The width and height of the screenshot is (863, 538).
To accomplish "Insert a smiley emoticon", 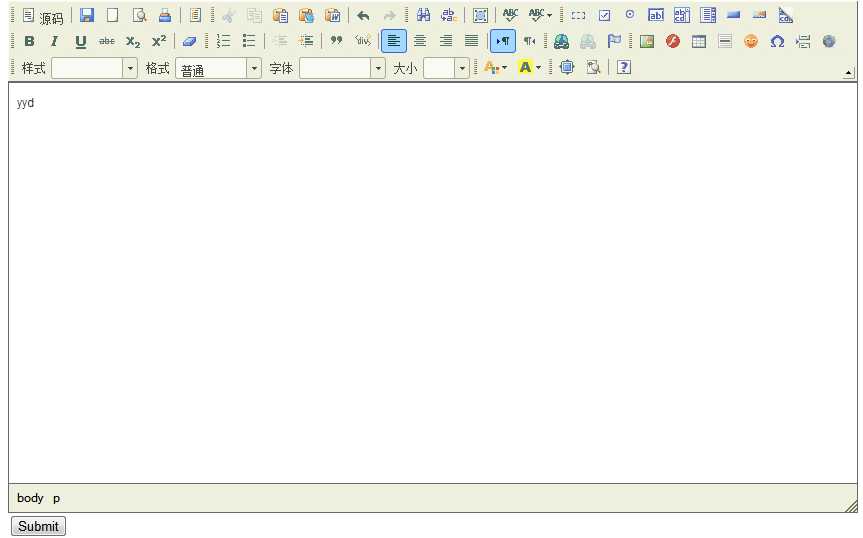I will 751,41.
